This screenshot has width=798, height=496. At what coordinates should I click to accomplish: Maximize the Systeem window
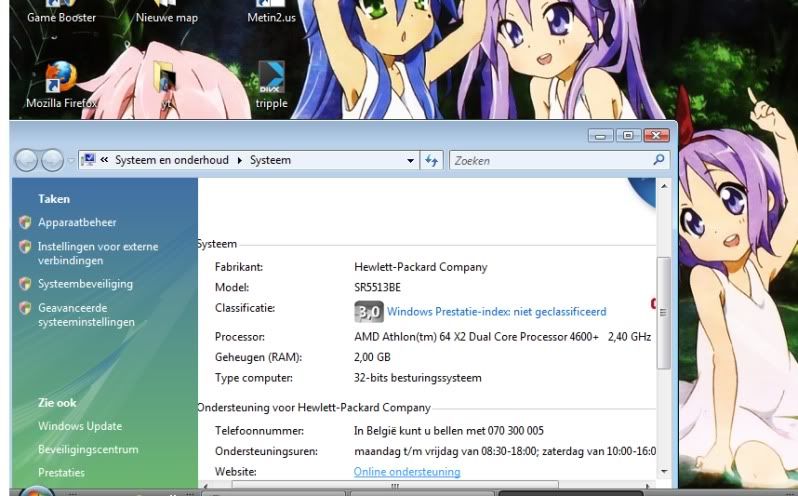point(628,135)
